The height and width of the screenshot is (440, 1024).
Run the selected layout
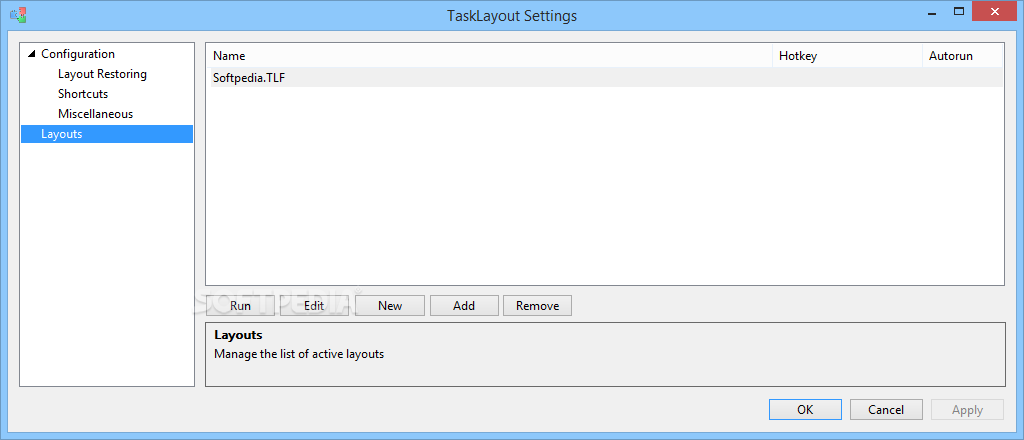point(240,306)
